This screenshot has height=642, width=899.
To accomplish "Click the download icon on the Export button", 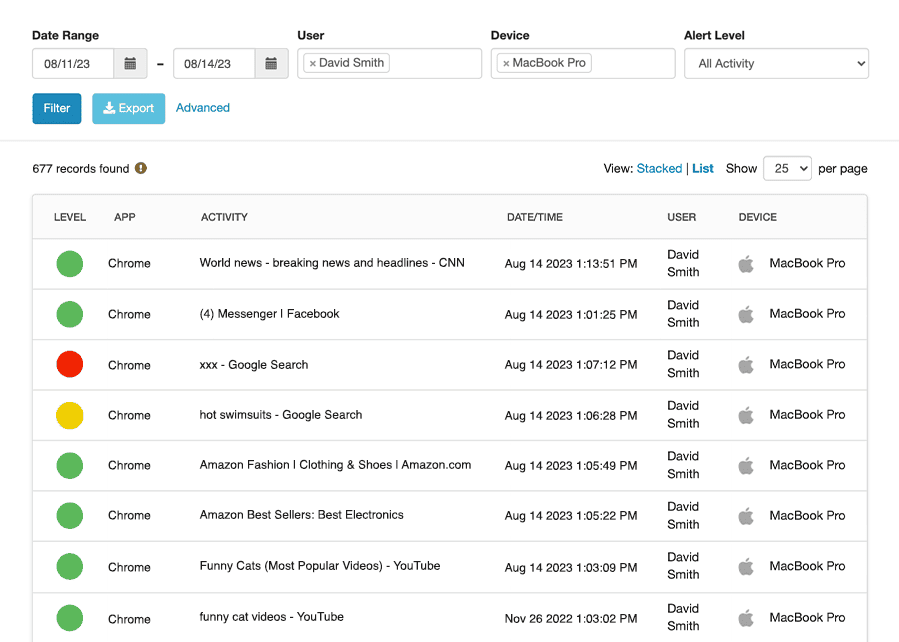I will pos(110,108).
